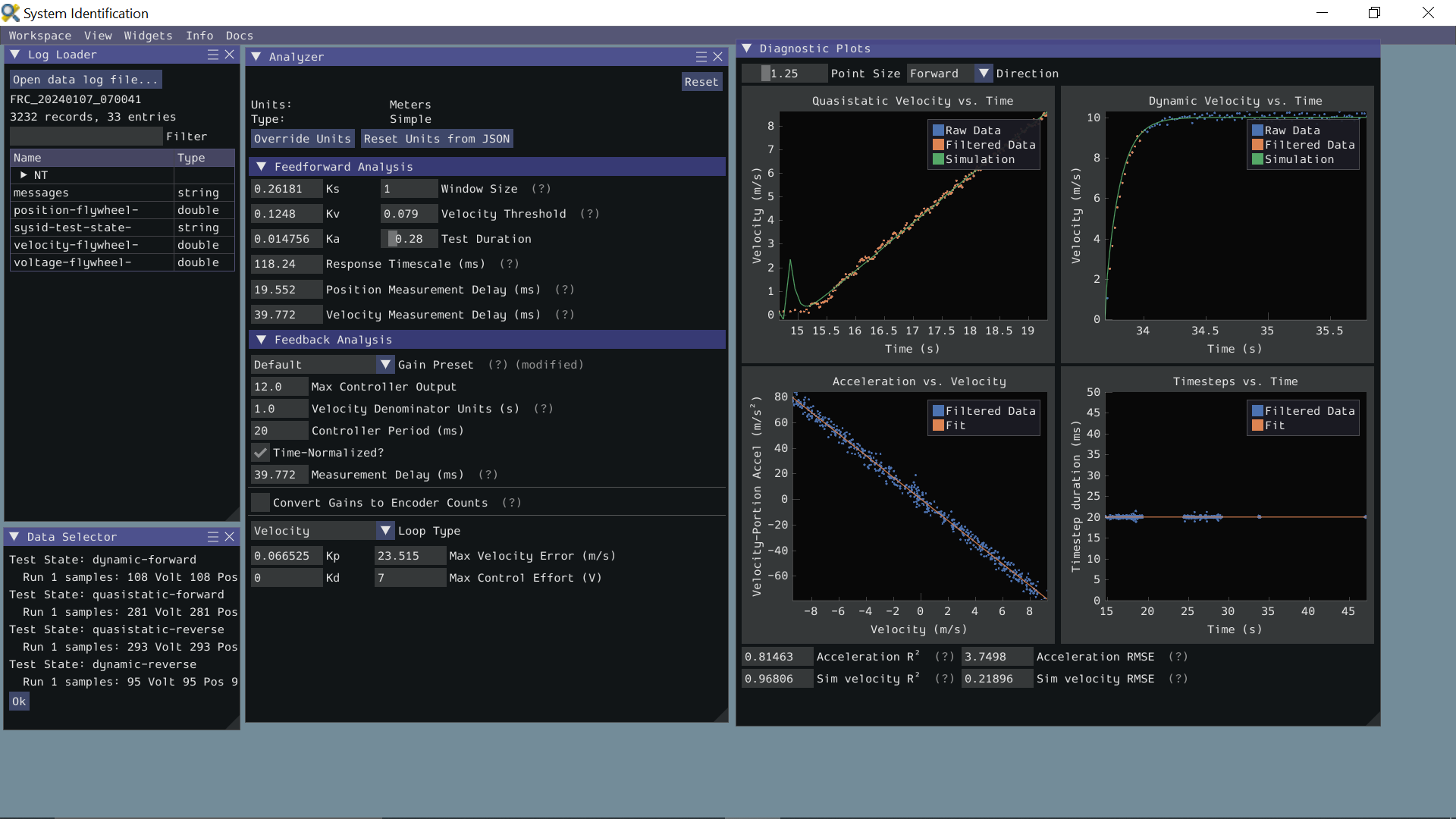Click the Open data log file button
The height and width of the screenshot is (819, 1456).
pos(85,79)
